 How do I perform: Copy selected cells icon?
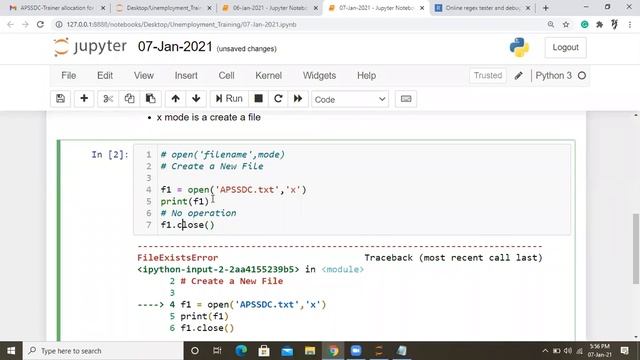coord(129,99)
